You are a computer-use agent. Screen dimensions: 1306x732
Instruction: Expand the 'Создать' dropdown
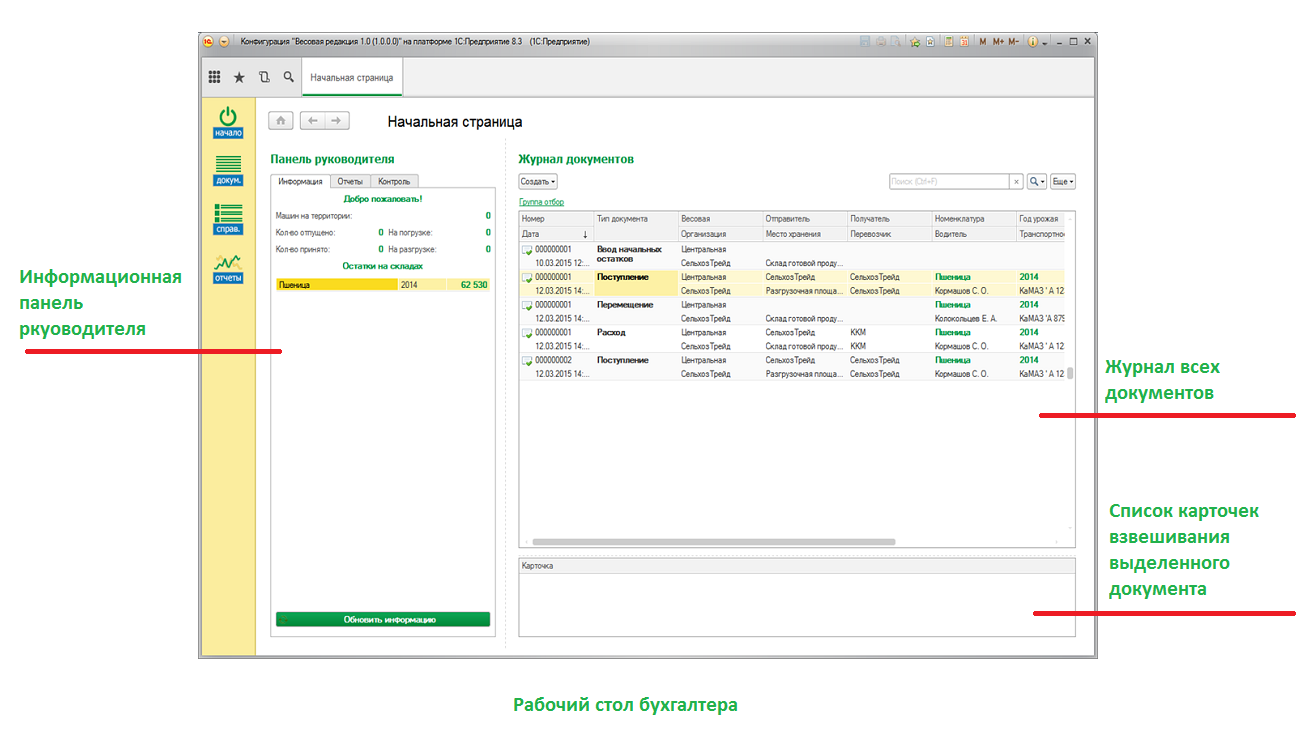tap(538, 182)
